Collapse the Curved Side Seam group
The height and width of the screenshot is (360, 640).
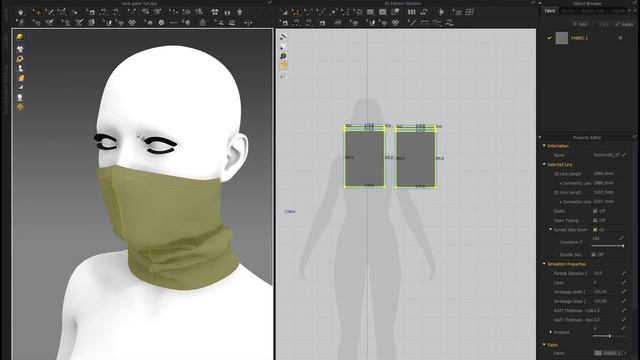pos(551,230)
